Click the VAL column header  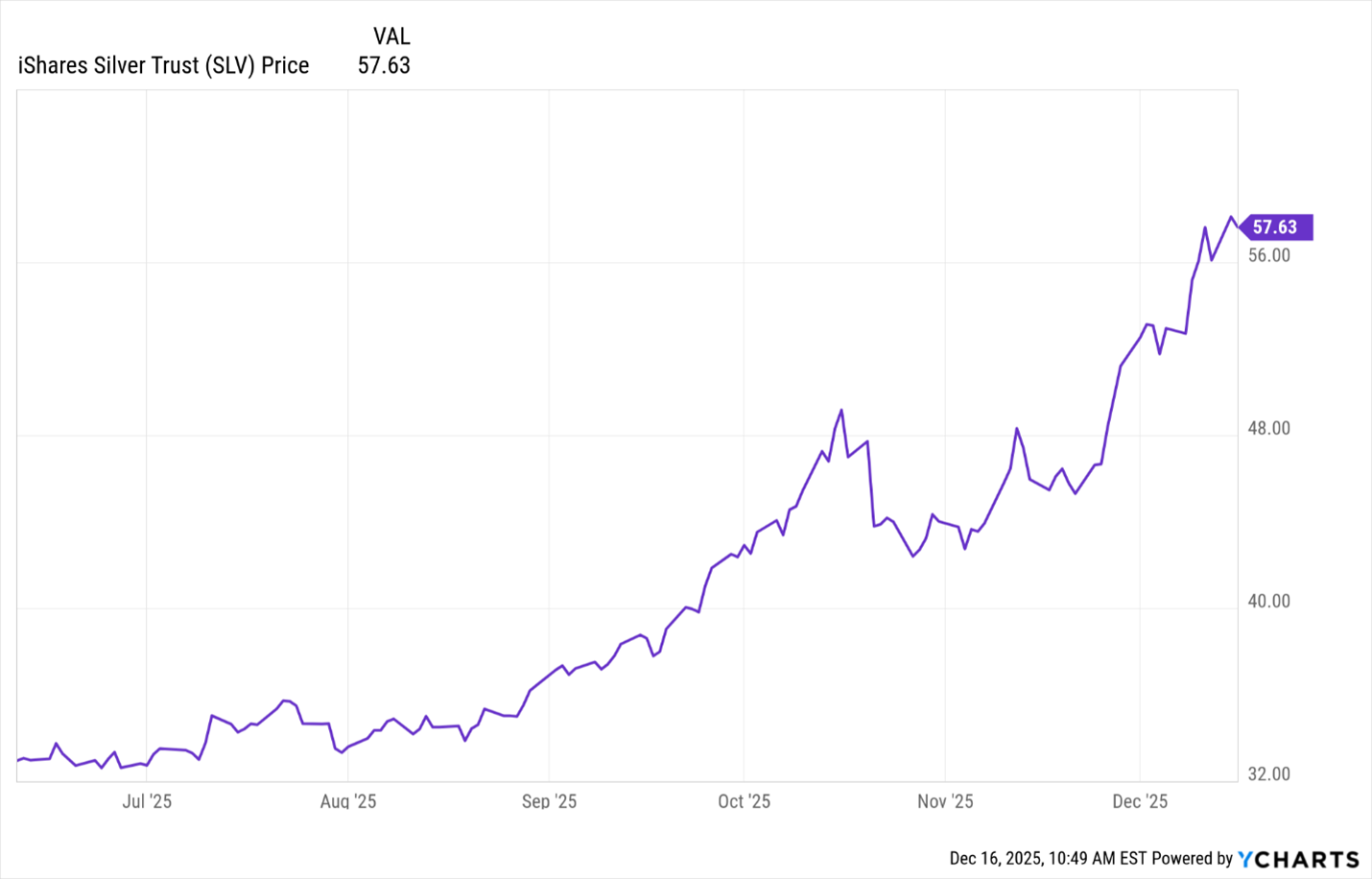coord(391,36)
